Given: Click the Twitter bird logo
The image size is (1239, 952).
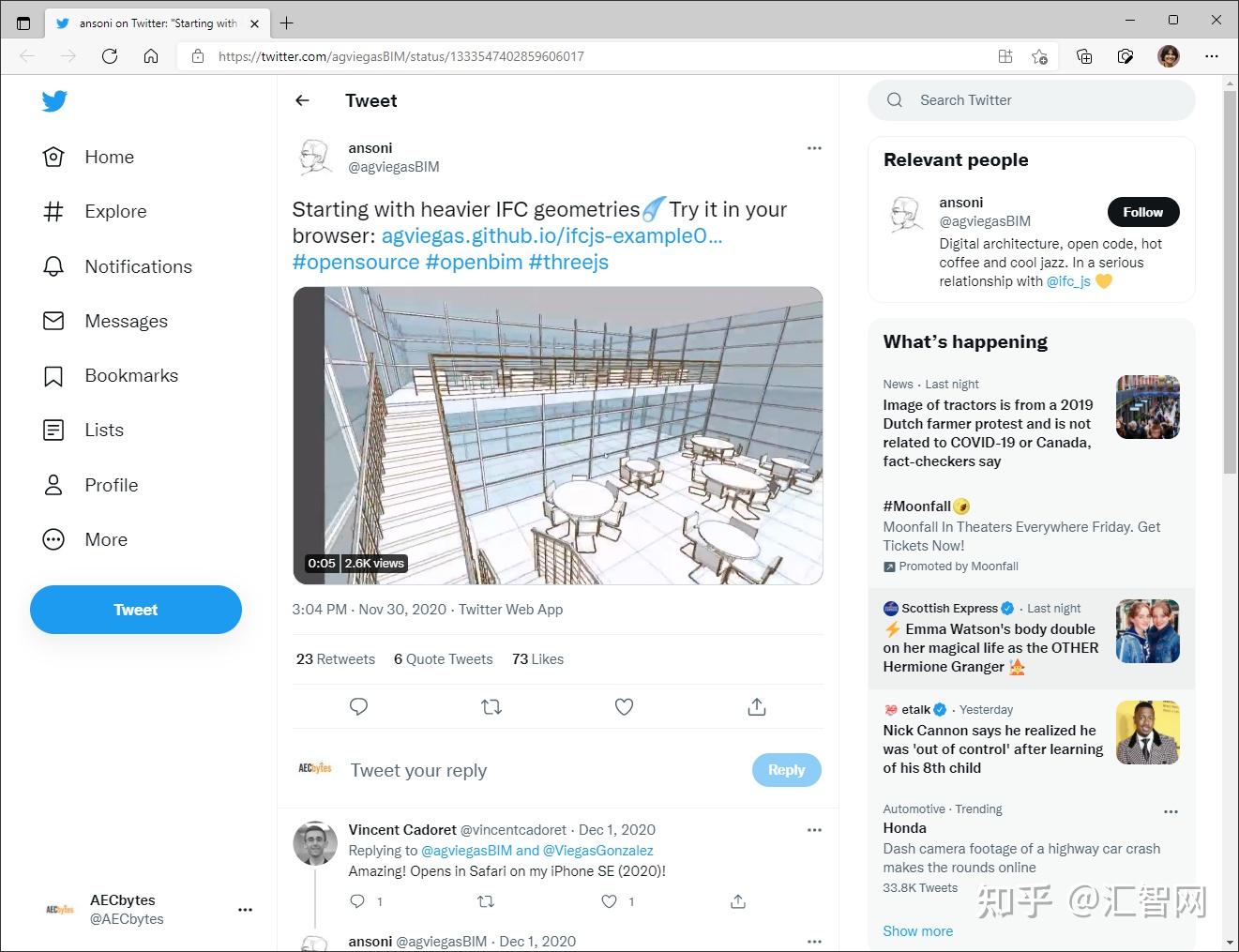Looking at the screenshot, I should click(54, 101).
